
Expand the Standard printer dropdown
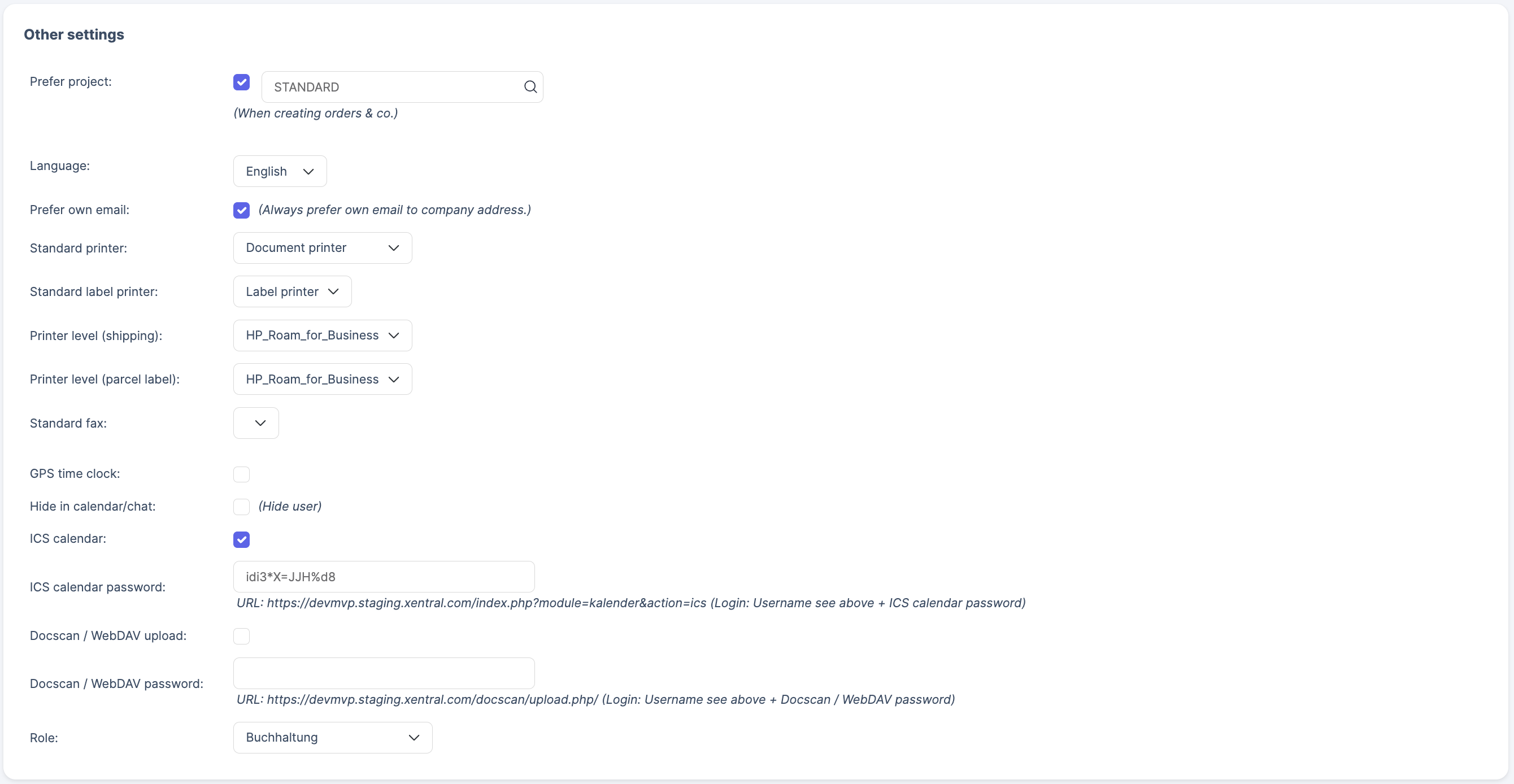point(322,248)
